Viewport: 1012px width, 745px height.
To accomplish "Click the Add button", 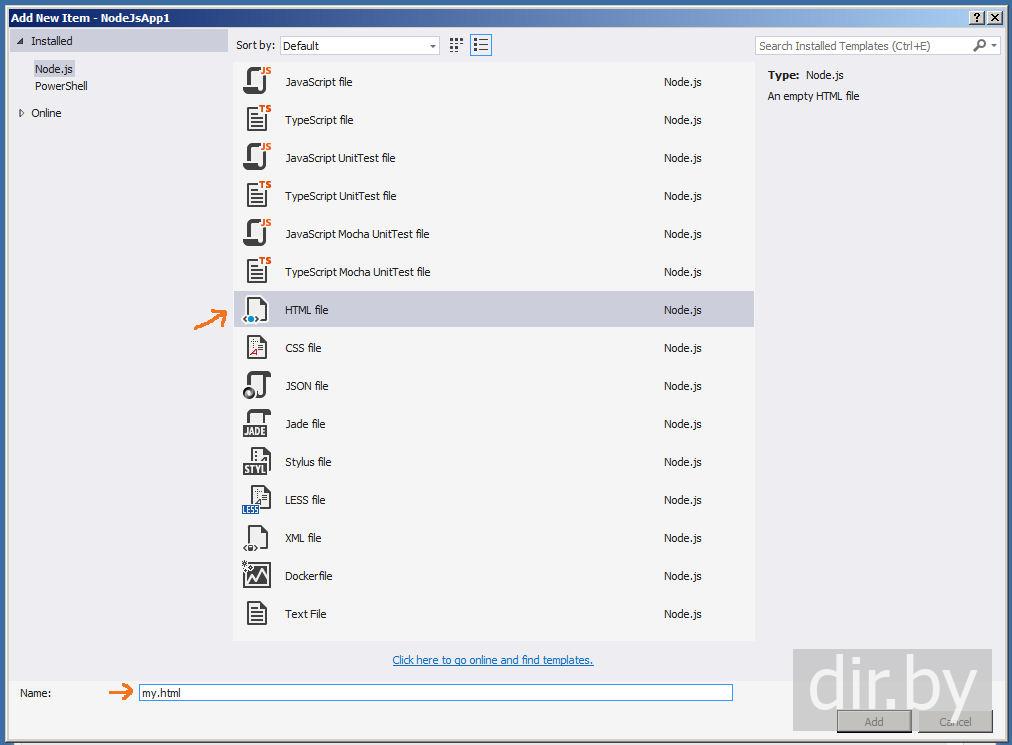I will pyautogui.click(x=874, y=722).
